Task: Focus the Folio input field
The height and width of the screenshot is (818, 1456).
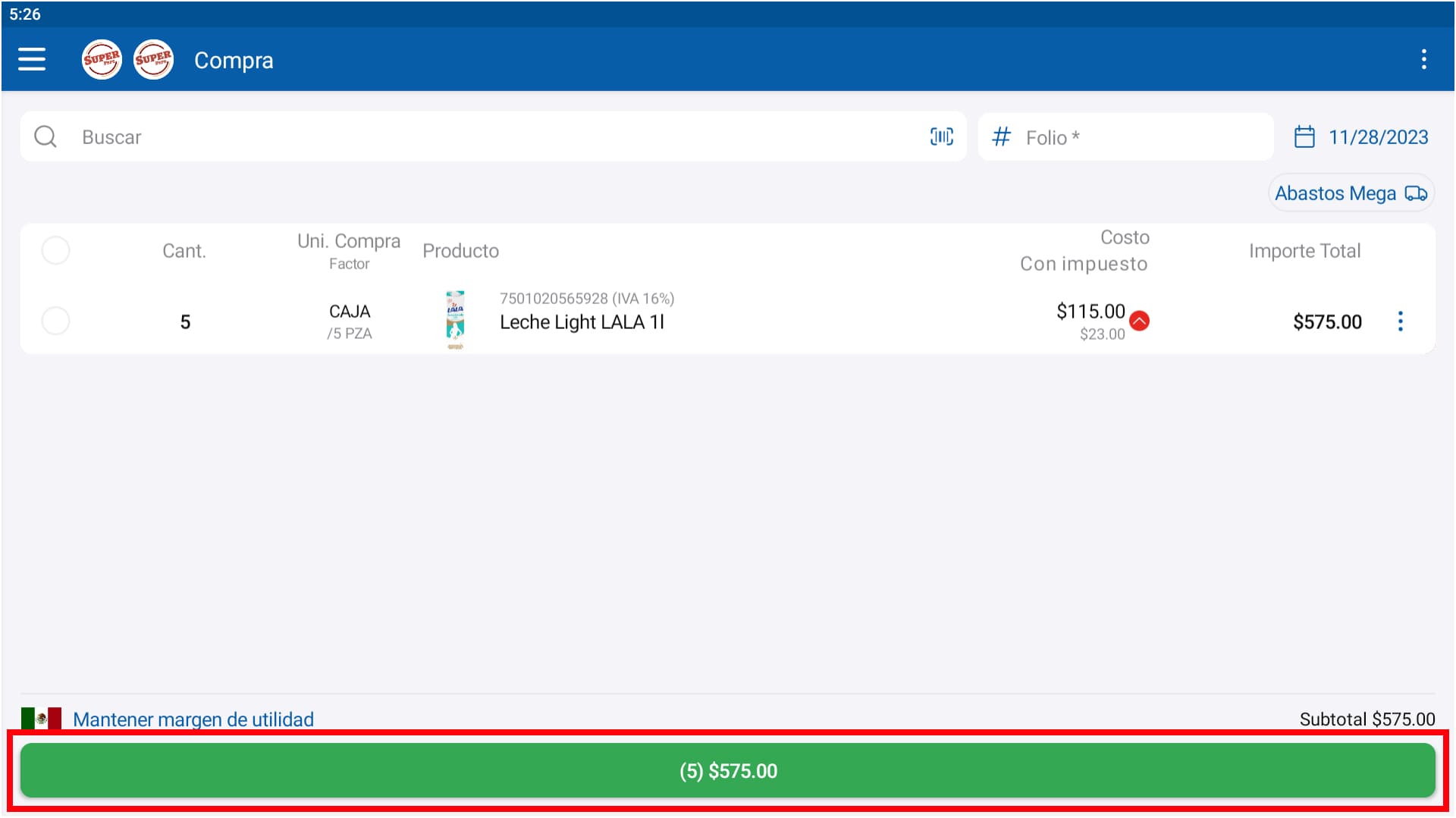Action: [x=1137, y=137]
